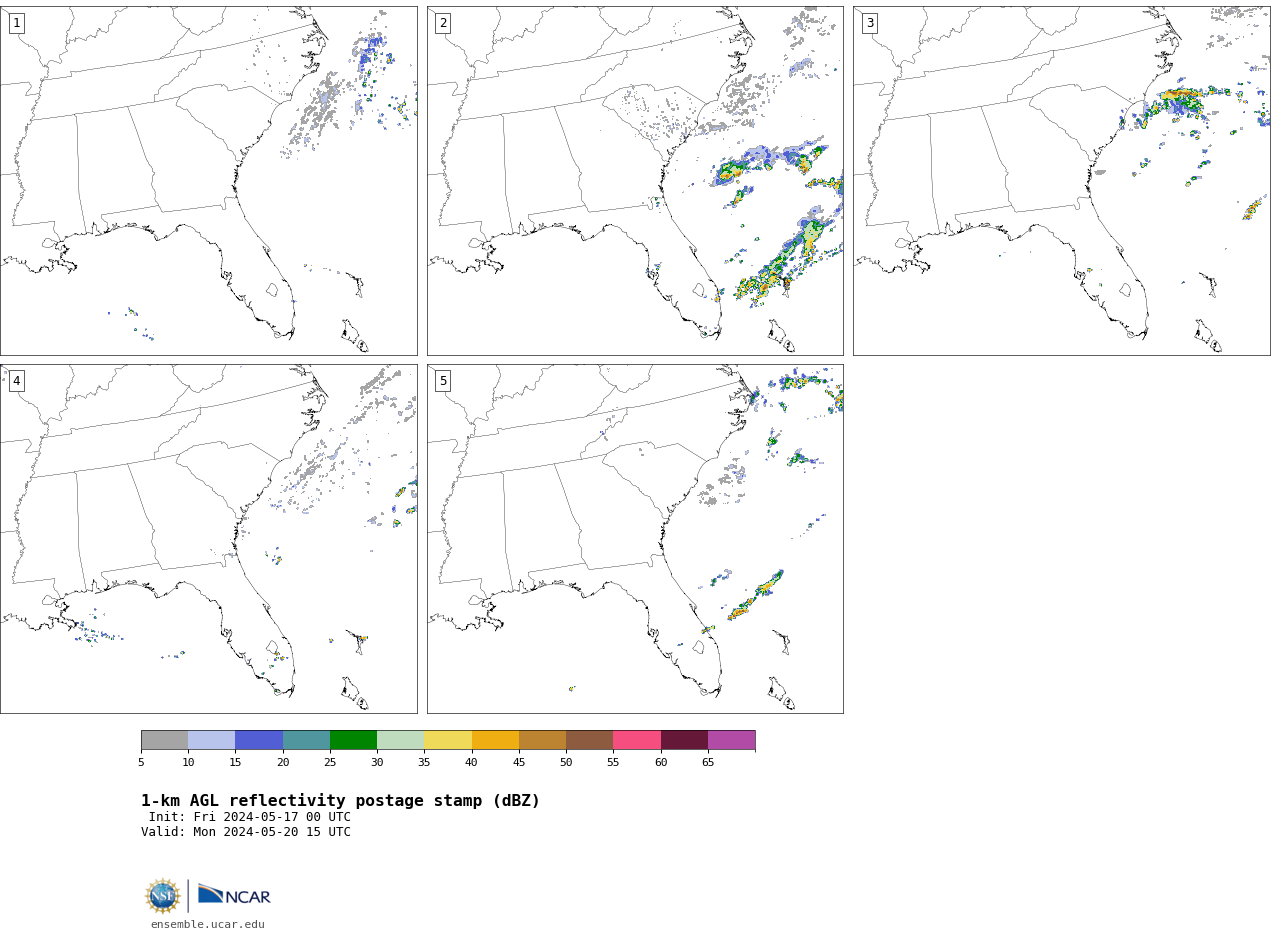Open ensemble member 5 reflectivity map
Viewport: 1280px width, 936px height.
click(x=635, y=539)
